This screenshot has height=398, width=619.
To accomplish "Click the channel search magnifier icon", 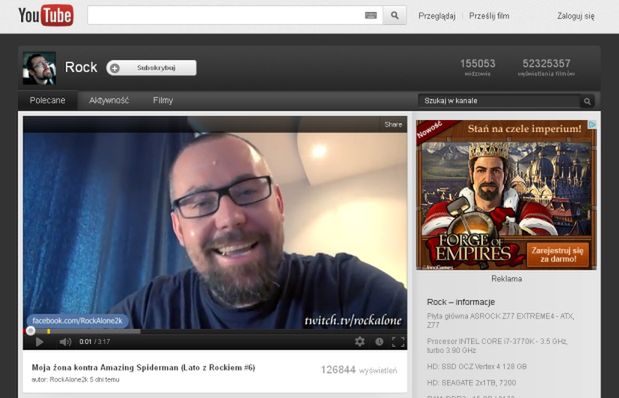I will [587, 101].
